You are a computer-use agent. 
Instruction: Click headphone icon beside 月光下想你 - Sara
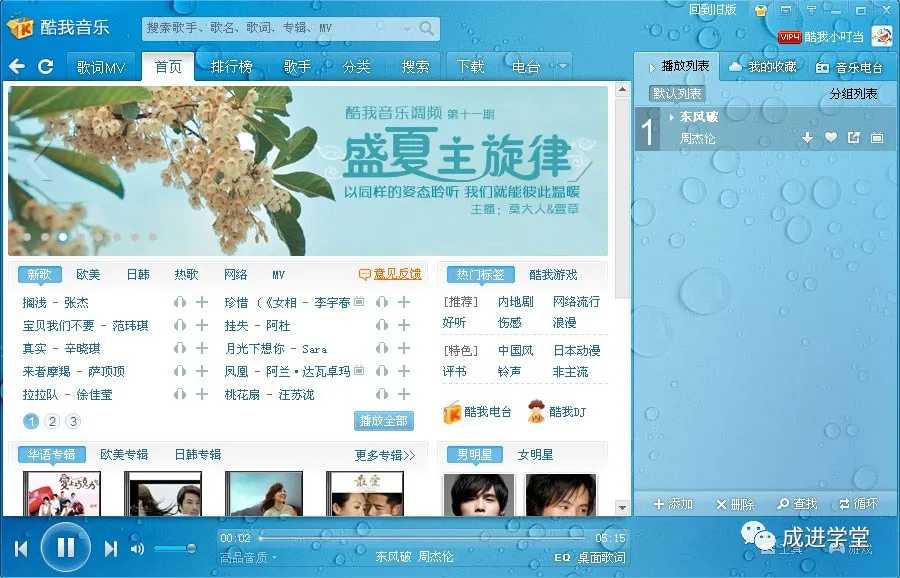382,348
